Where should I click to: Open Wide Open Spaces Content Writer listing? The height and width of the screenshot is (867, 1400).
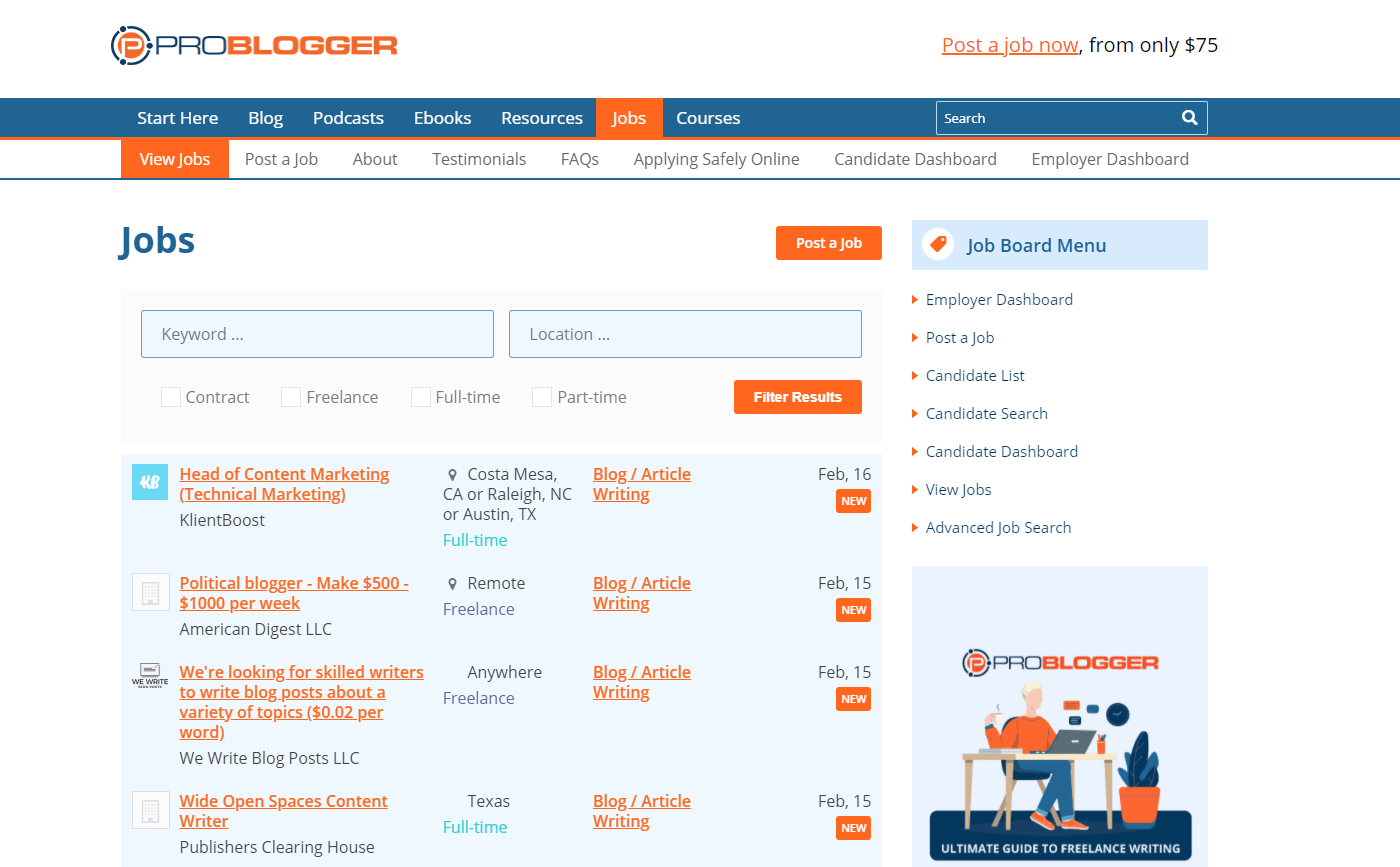click(284, 811)
